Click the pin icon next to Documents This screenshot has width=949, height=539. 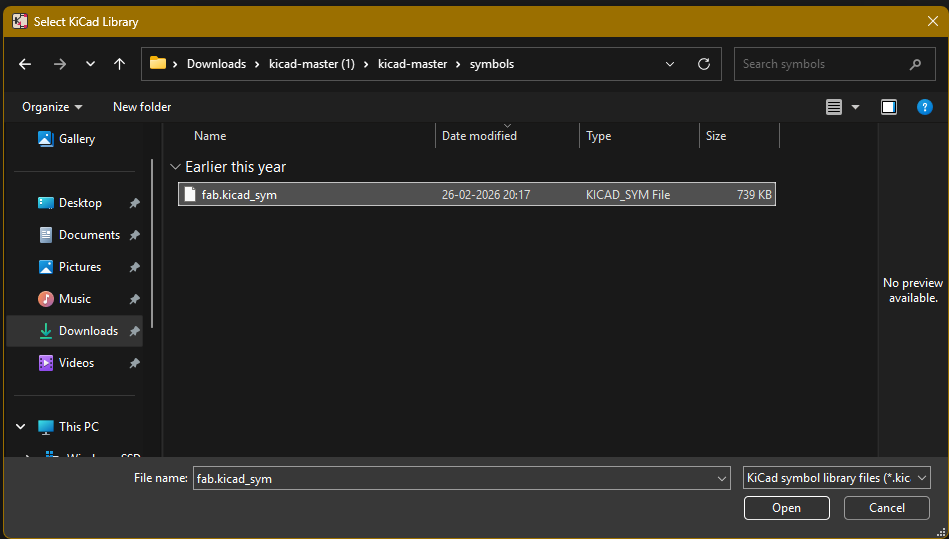[x=134, y=235]
